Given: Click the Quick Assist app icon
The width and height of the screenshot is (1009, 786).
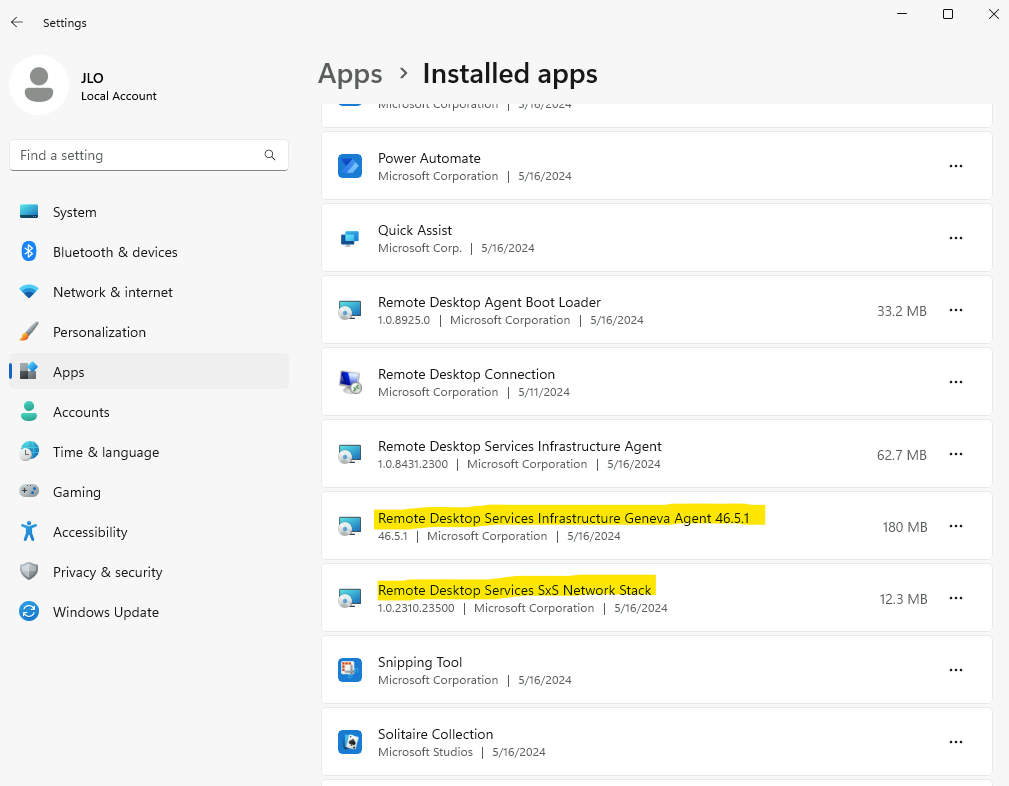Looking at the screenshot, I should tap(350, 238).
